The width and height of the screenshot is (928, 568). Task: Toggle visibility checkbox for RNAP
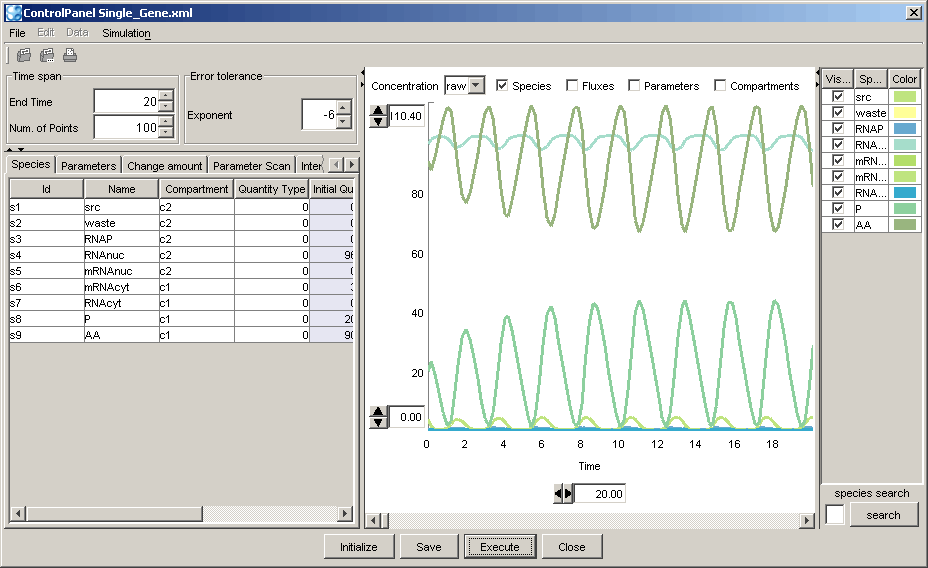coord(837,128)
